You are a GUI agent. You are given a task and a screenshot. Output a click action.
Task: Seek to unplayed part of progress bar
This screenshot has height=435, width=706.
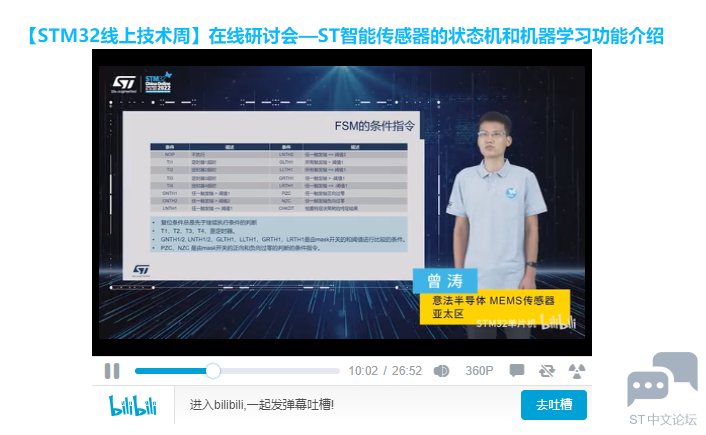coord(279,371)
